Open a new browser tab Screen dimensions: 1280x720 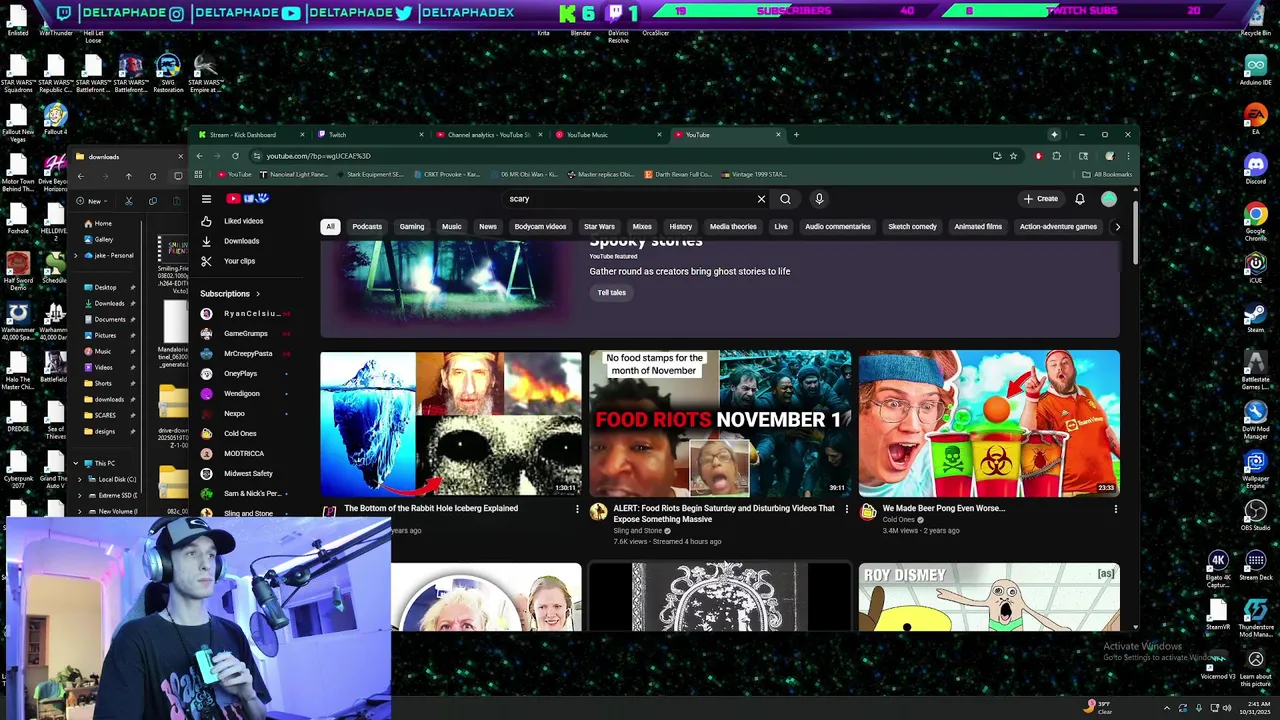[796, 135]
